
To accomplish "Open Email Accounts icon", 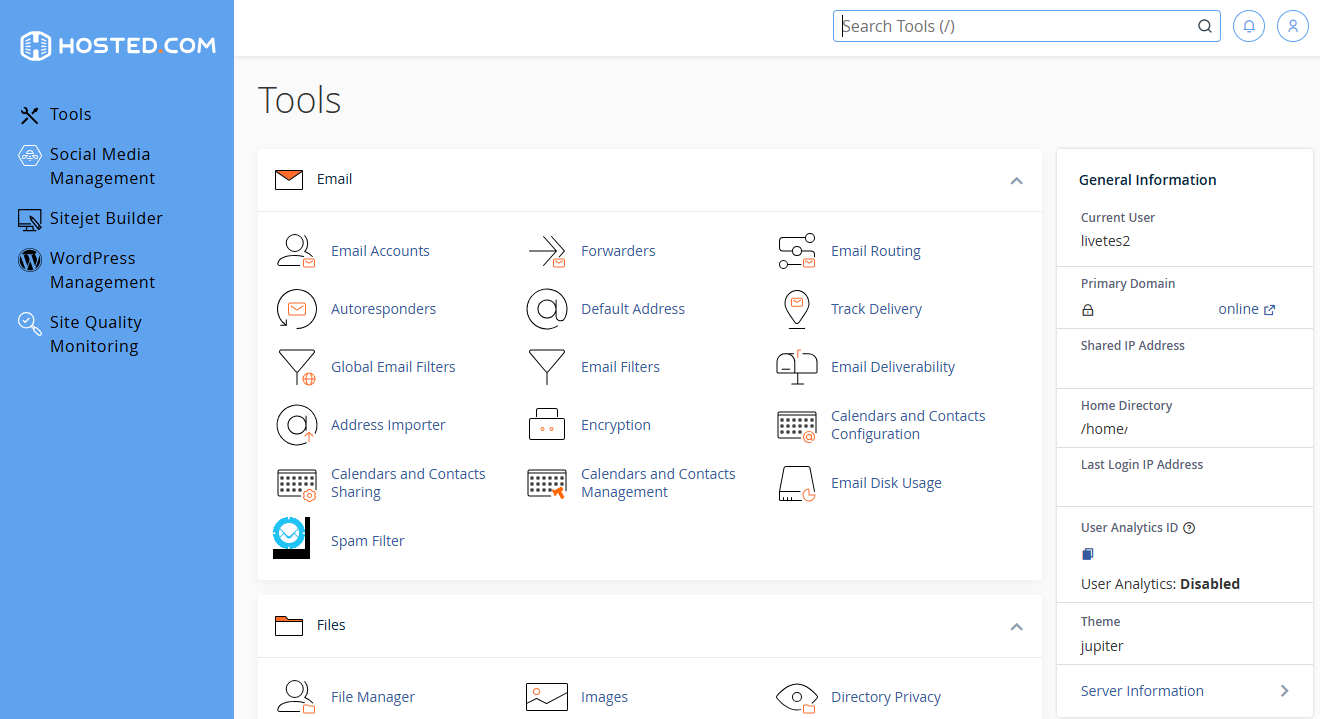I will pyautogui.click(x=296, y=251).
